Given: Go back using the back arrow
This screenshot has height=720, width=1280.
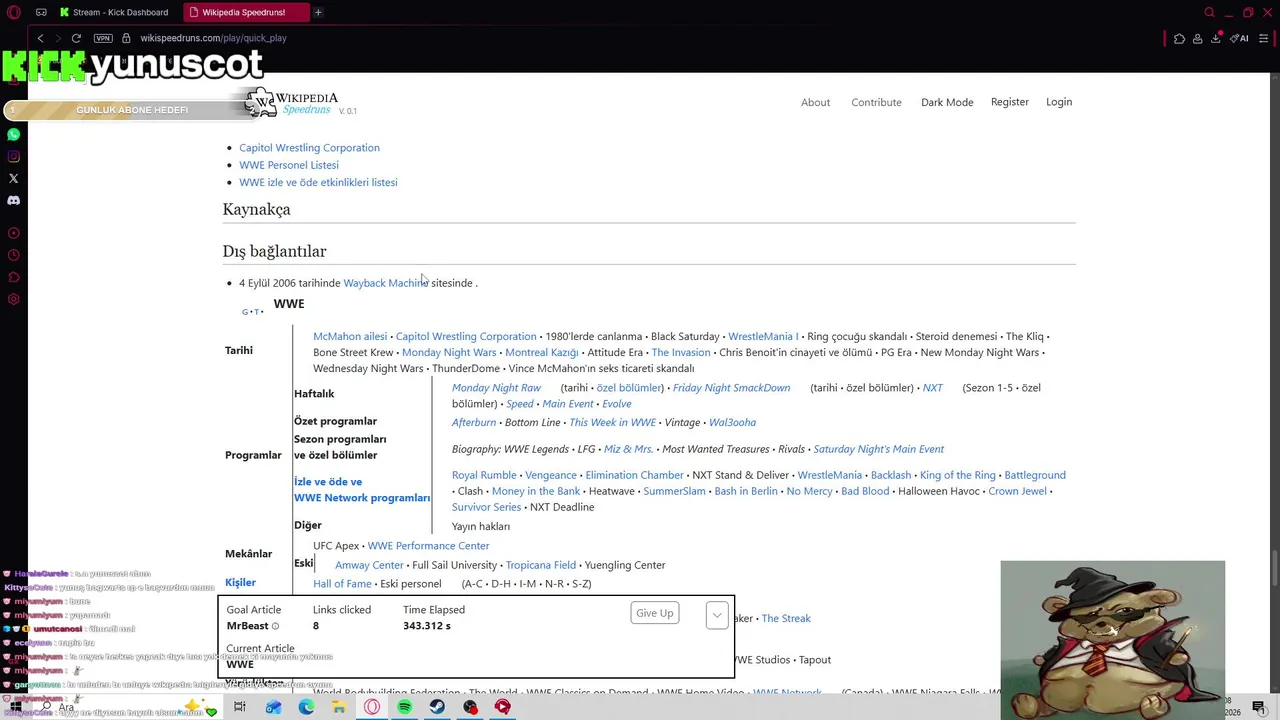Looking at the screenshot, I should pos(40,38).
